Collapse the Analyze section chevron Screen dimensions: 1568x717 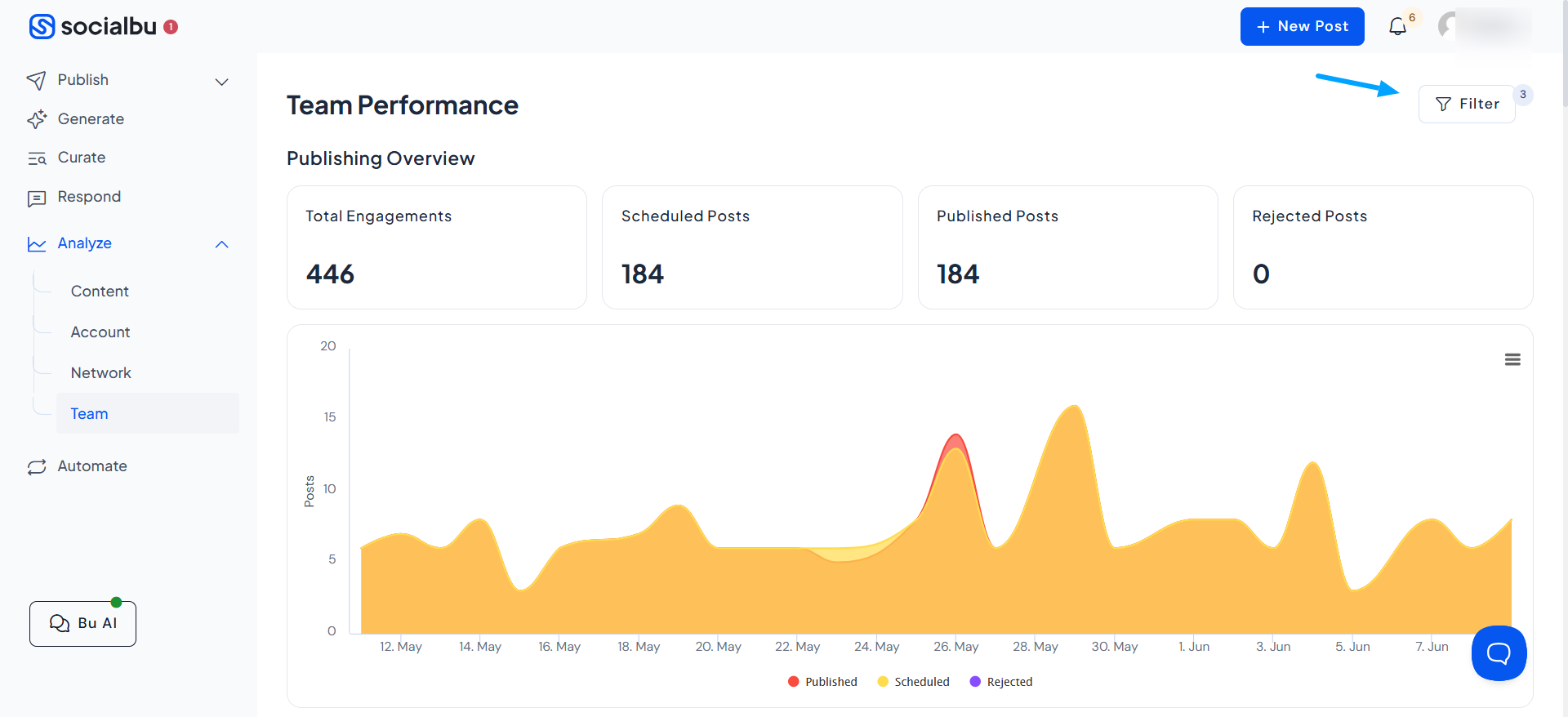point(221,244)
